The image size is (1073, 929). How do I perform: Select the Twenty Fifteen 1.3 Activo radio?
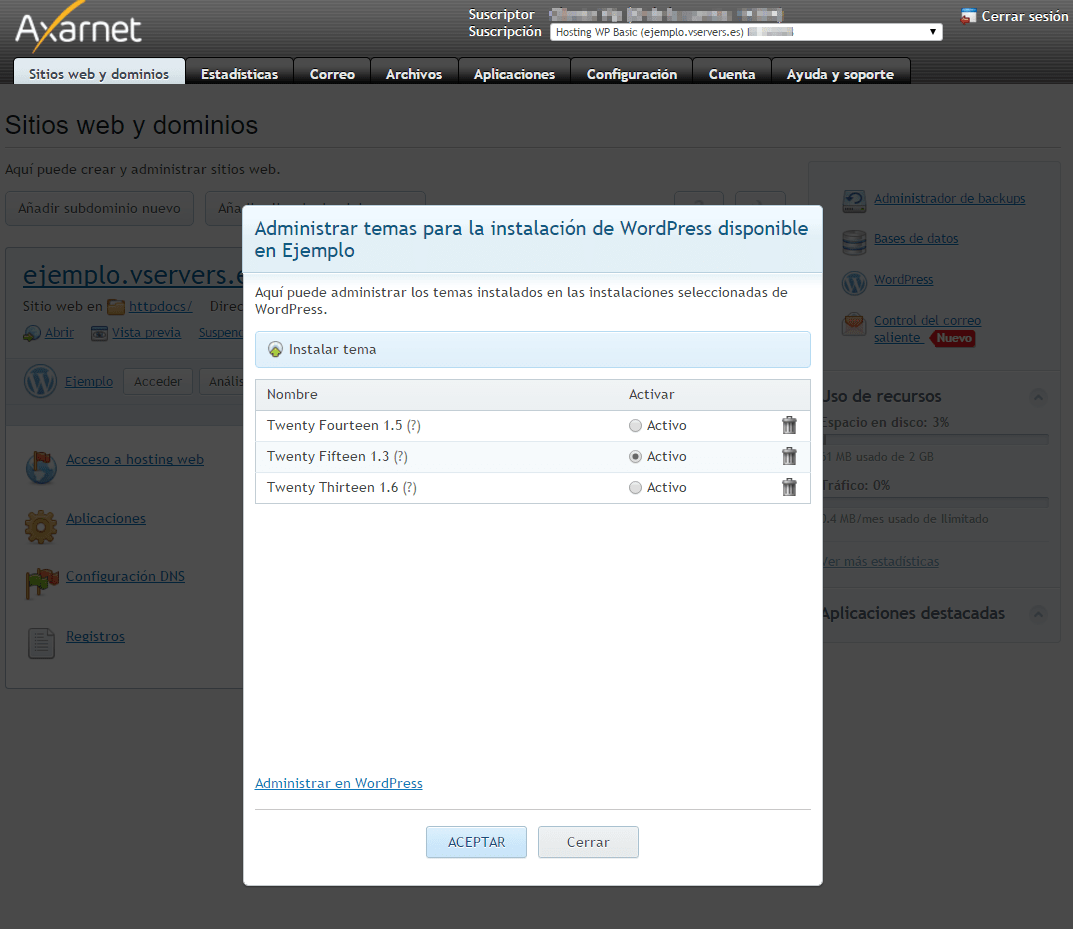click(x=635, y=456)
